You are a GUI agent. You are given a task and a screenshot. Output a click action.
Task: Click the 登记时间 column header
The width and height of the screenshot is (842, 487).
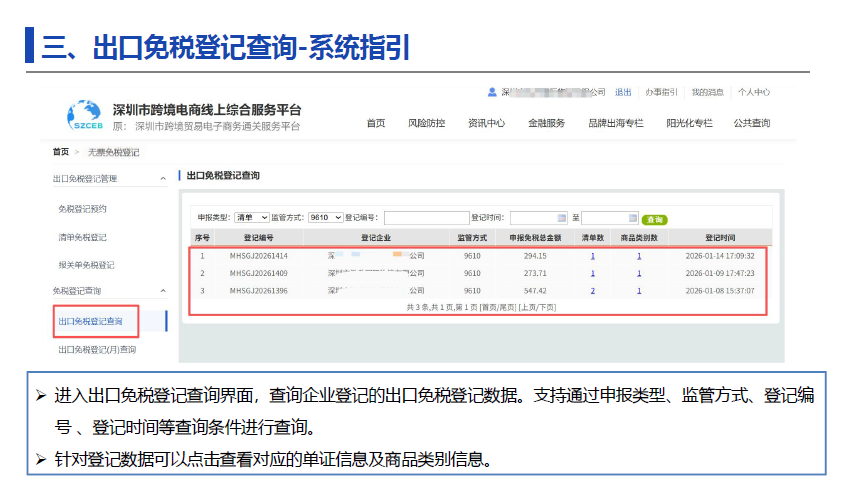(x=720, y=238)
